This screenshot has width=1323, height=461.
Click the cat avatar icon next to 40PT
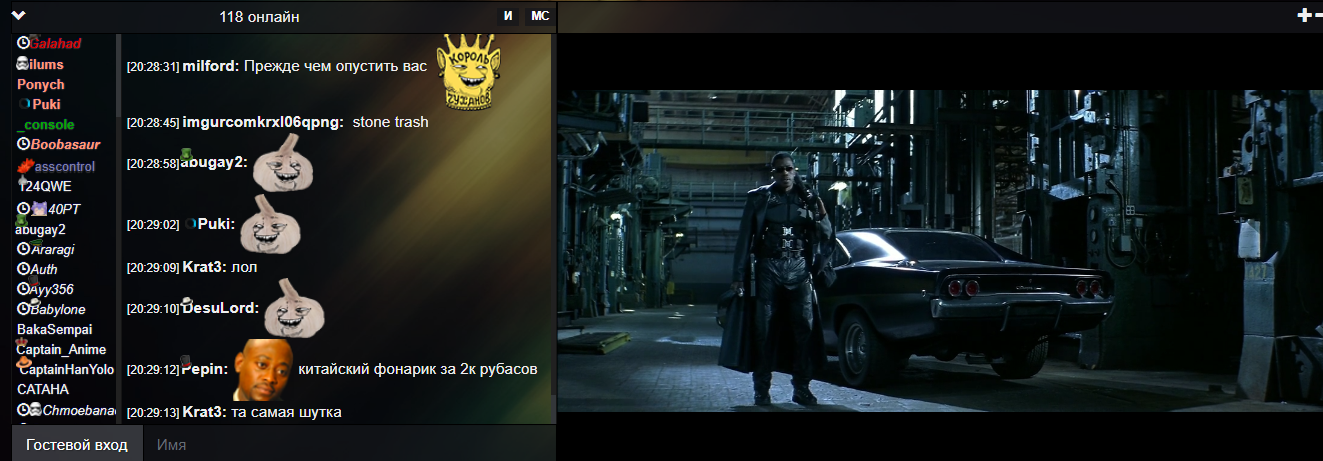pos(39,208)
